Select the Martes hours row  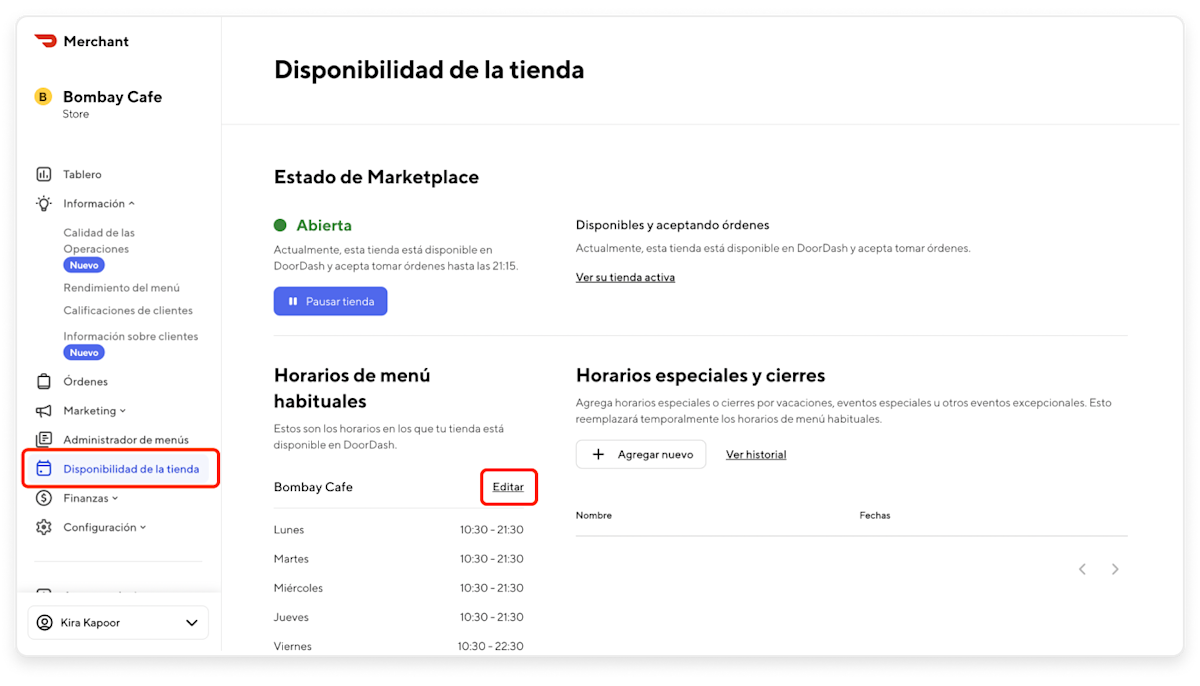(x=399, y=559)
